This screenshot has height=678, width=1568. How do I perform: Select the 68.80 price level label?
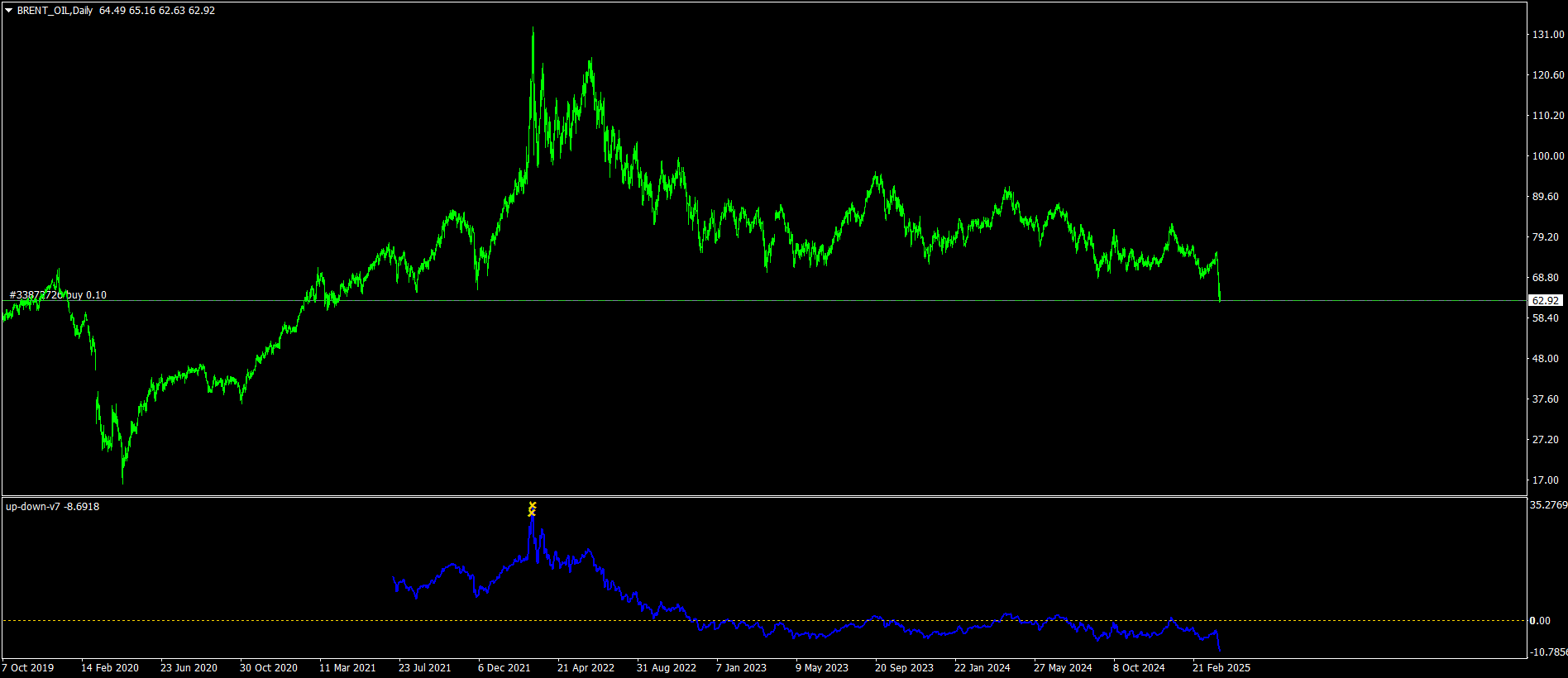click(x=1546, y=278)
